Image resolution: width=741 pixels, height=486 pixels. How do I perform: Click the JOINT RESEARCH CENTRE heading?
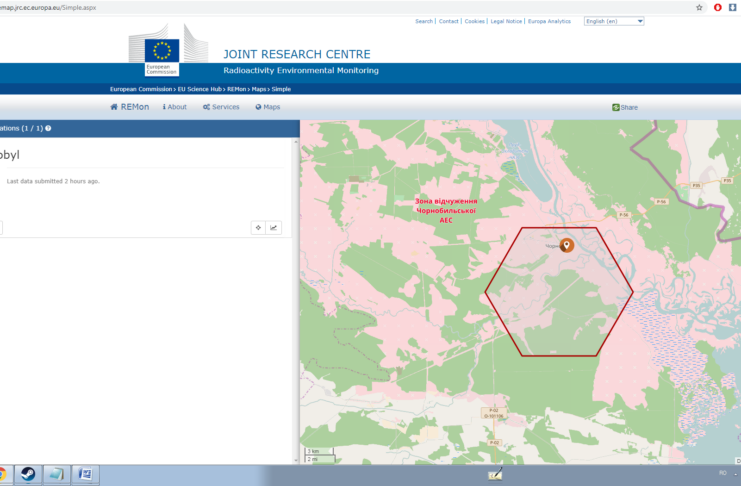coord(297,54)
